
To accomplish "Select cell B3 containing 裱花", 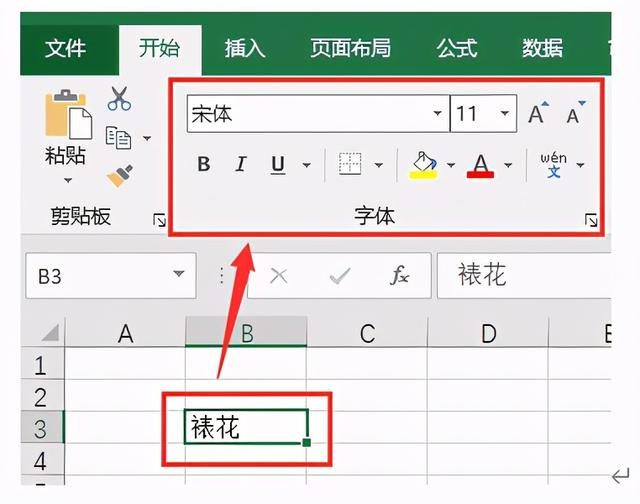I will pyautogui.click(x=246, y=427).
